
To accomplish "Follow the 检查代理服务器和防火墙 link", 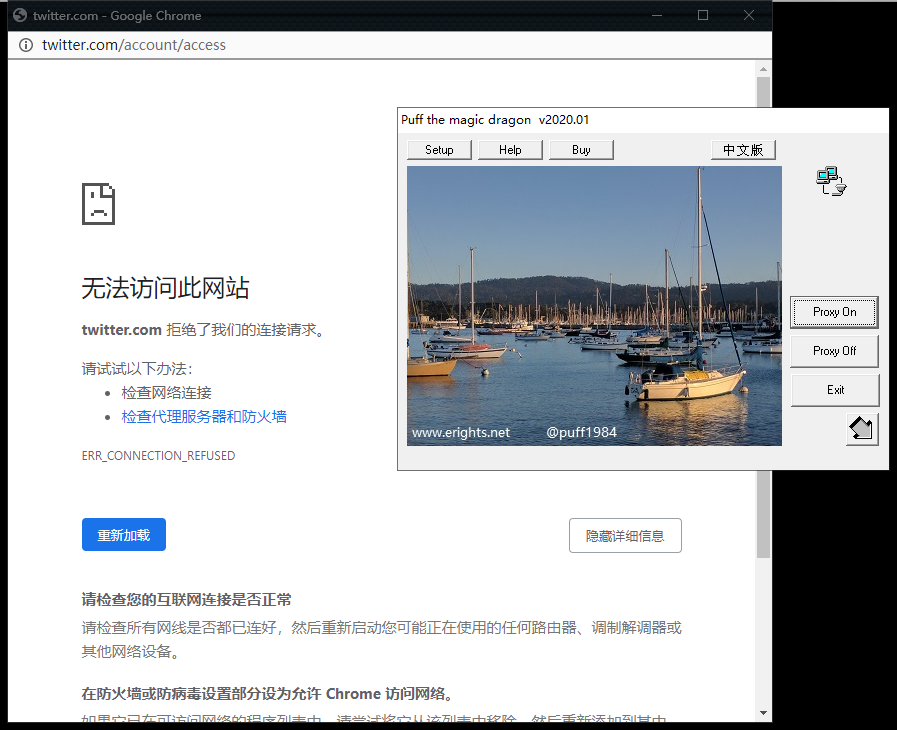I will coord(204,417).
